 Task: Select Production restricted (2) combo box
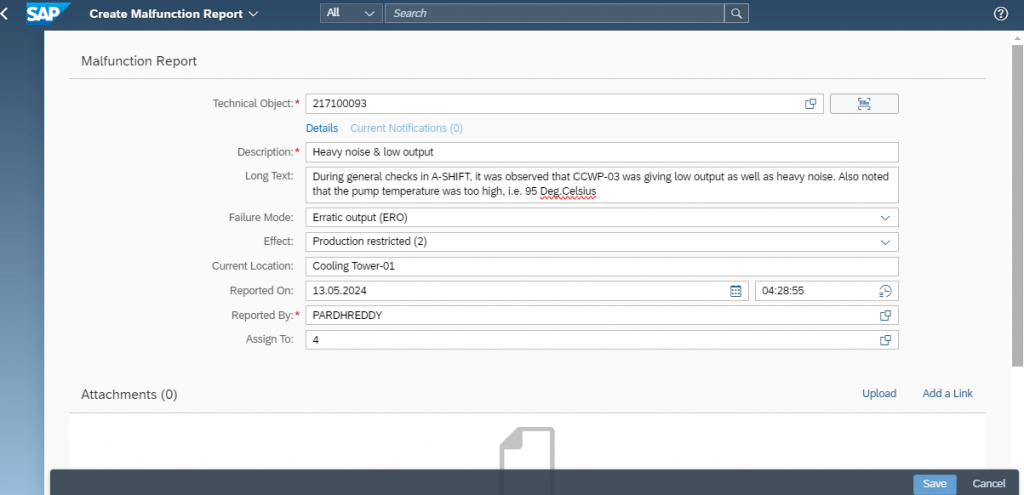[601, 242]
